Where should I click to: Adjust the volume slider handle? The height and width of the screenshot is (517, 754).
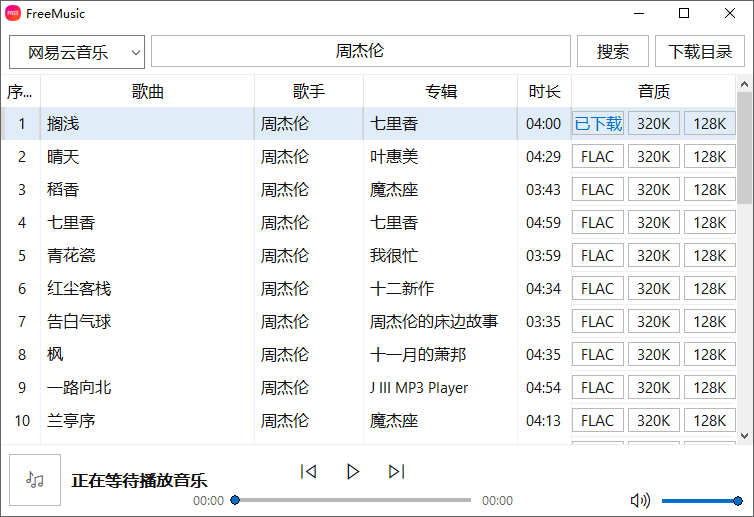coord(738,501)
